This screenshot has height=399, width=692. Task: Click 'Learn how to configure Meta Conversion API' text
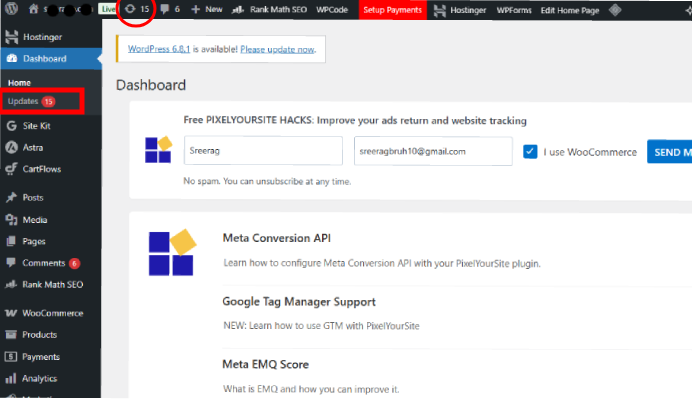(382, 263)
